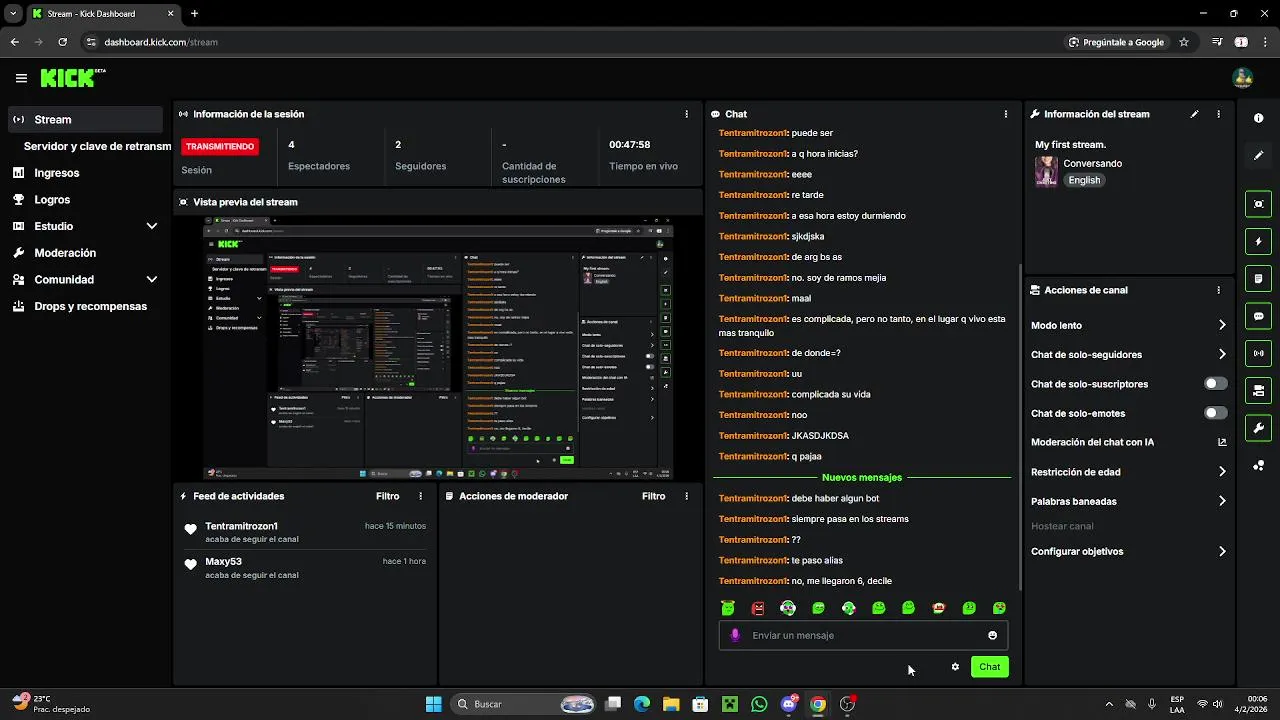The height and width of the screenshot is (720, 1280).
Task: Expand Chat de solo-seguidores options
Action: coord(1222,354)
